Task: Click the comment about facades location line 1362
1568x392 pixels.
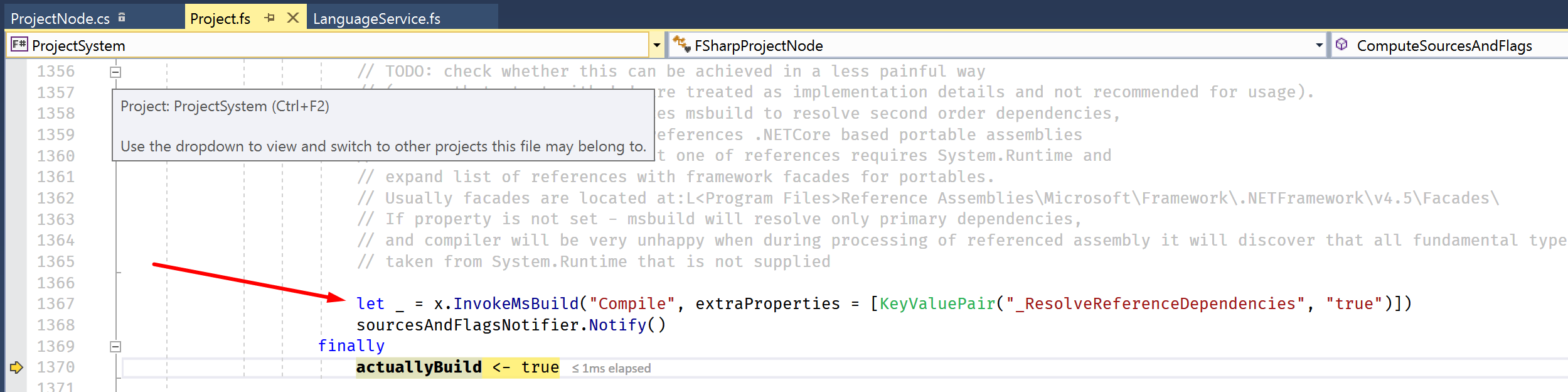Action: [x=927, y=199]
